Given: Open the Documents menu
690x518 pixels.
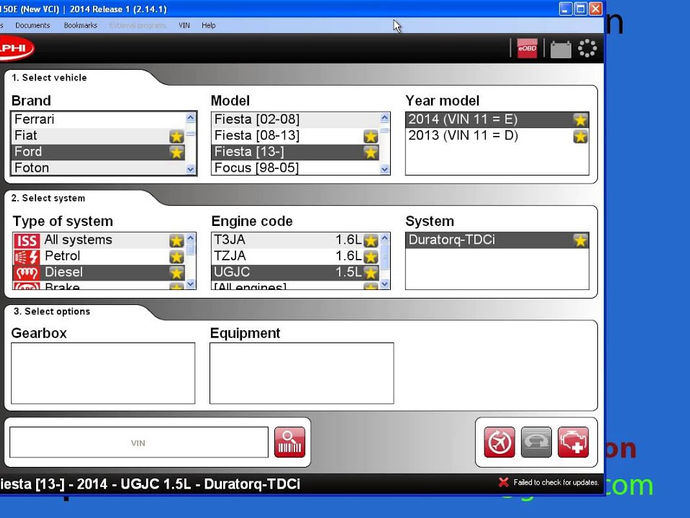Looking at the screenshot, I should [33, 26].
